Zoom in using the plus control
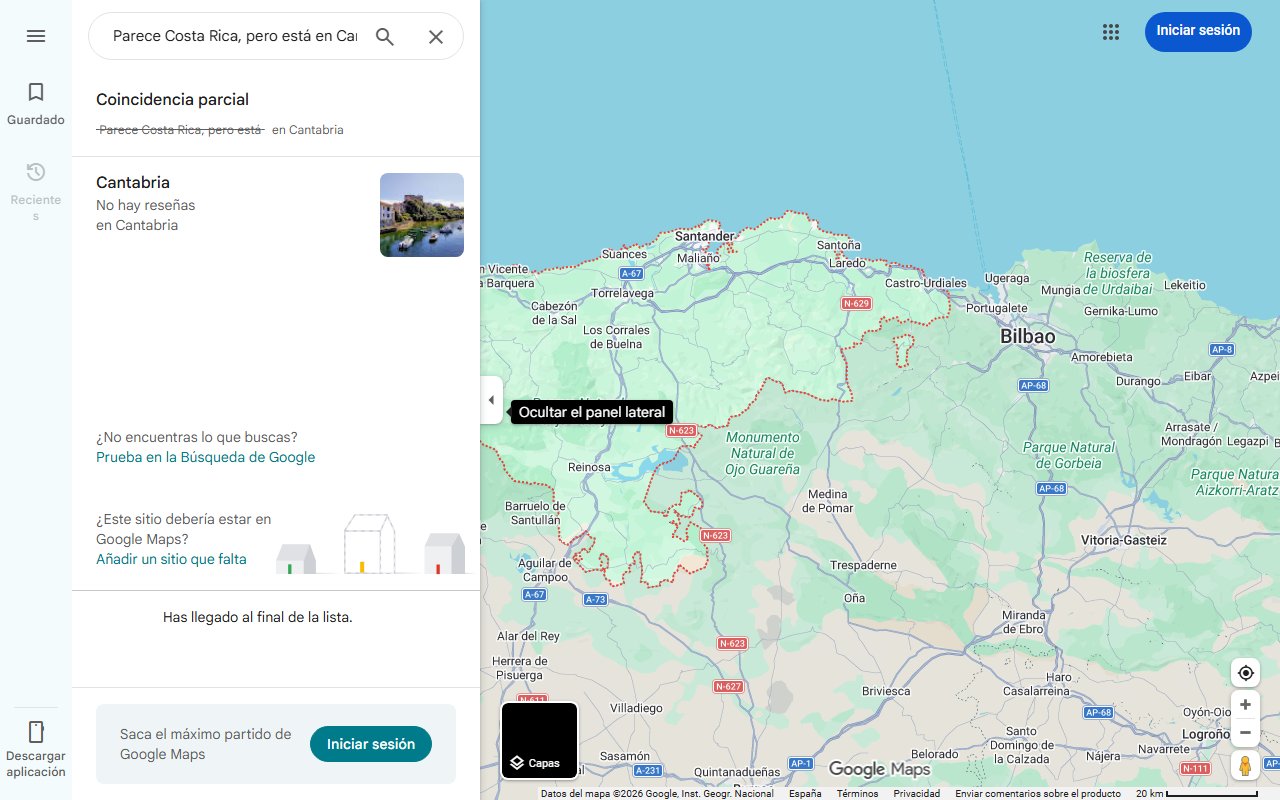This screenshot has height=800, width=1280. (1245, 704)
